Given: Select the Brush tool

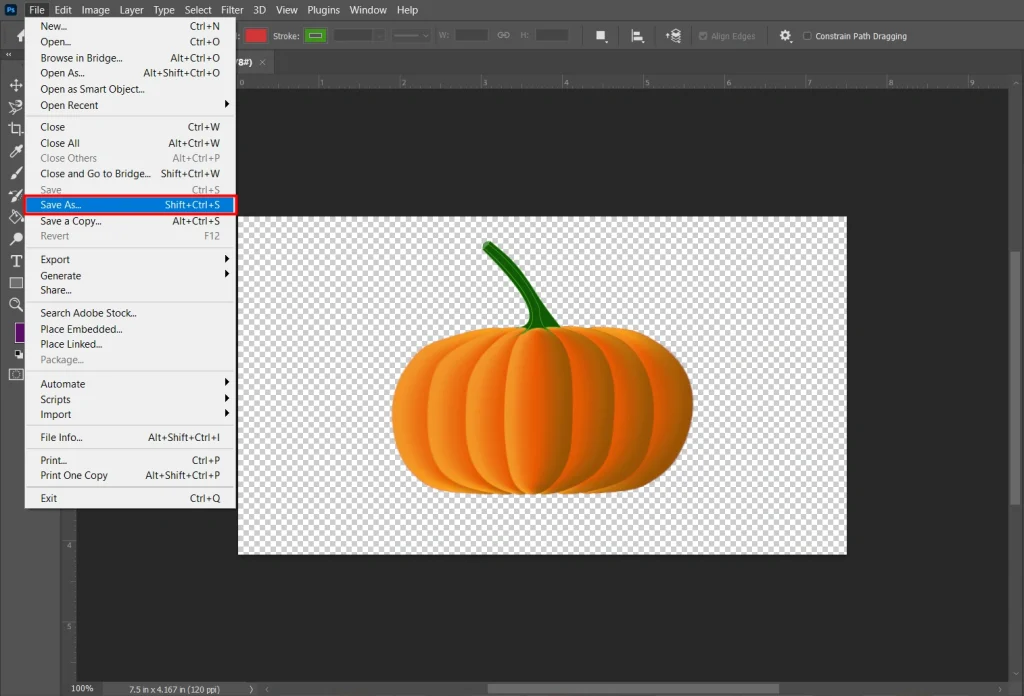Looking at the screenshot, I should (16, 173).
